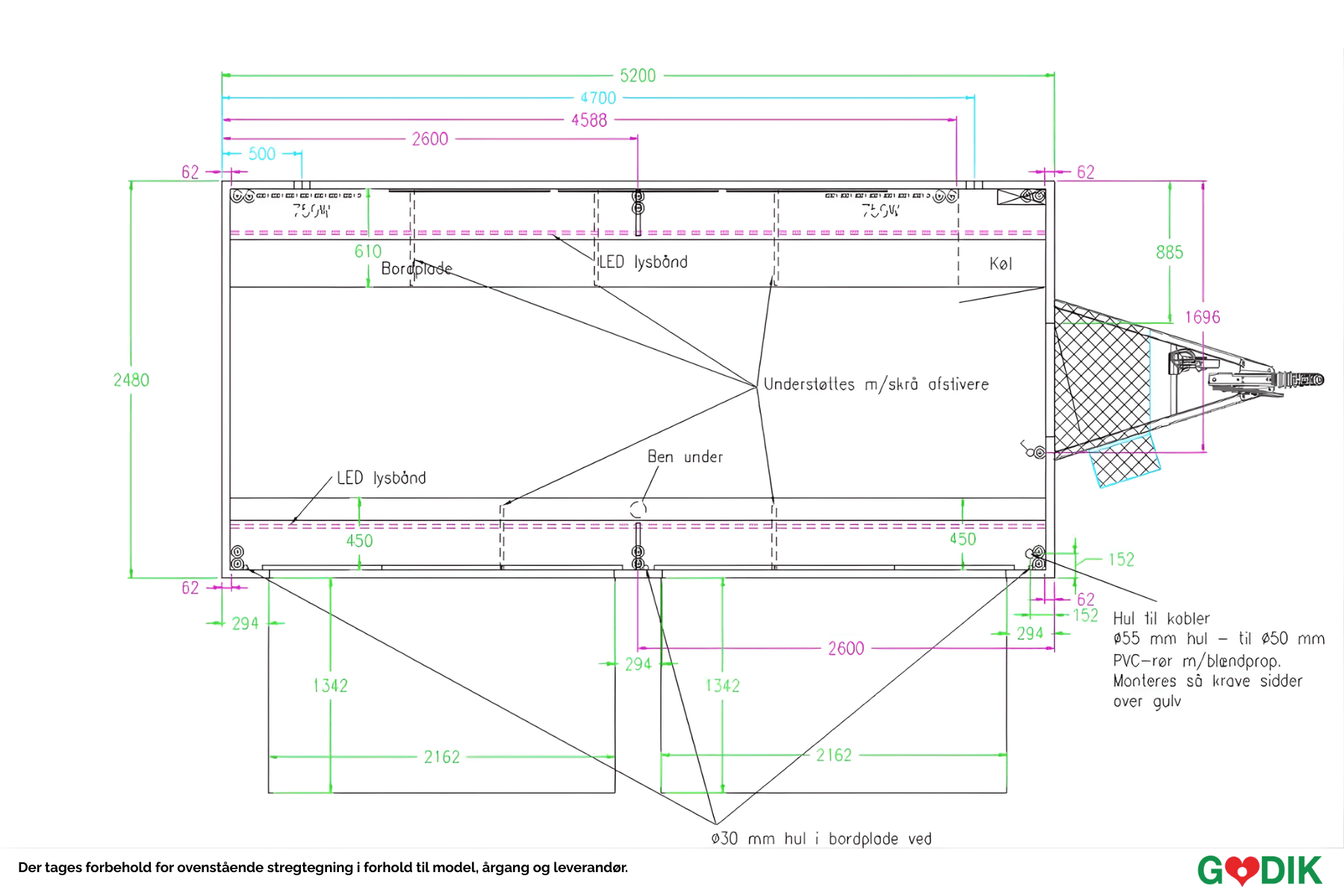Click the 2480 height dimension label
Viewport: 1344px width, 896px height.
pyautogui.click(x=131, y=380)
